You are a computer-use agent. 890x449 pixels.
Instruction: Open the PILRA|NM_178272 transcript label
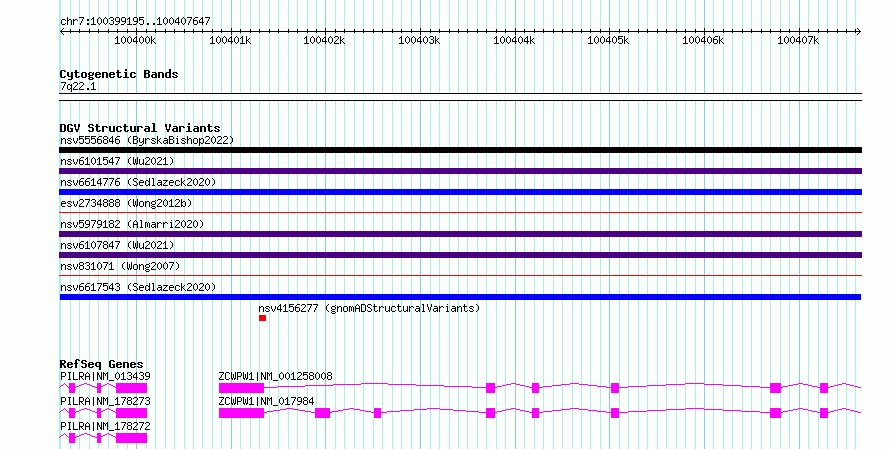click(105, 426)
